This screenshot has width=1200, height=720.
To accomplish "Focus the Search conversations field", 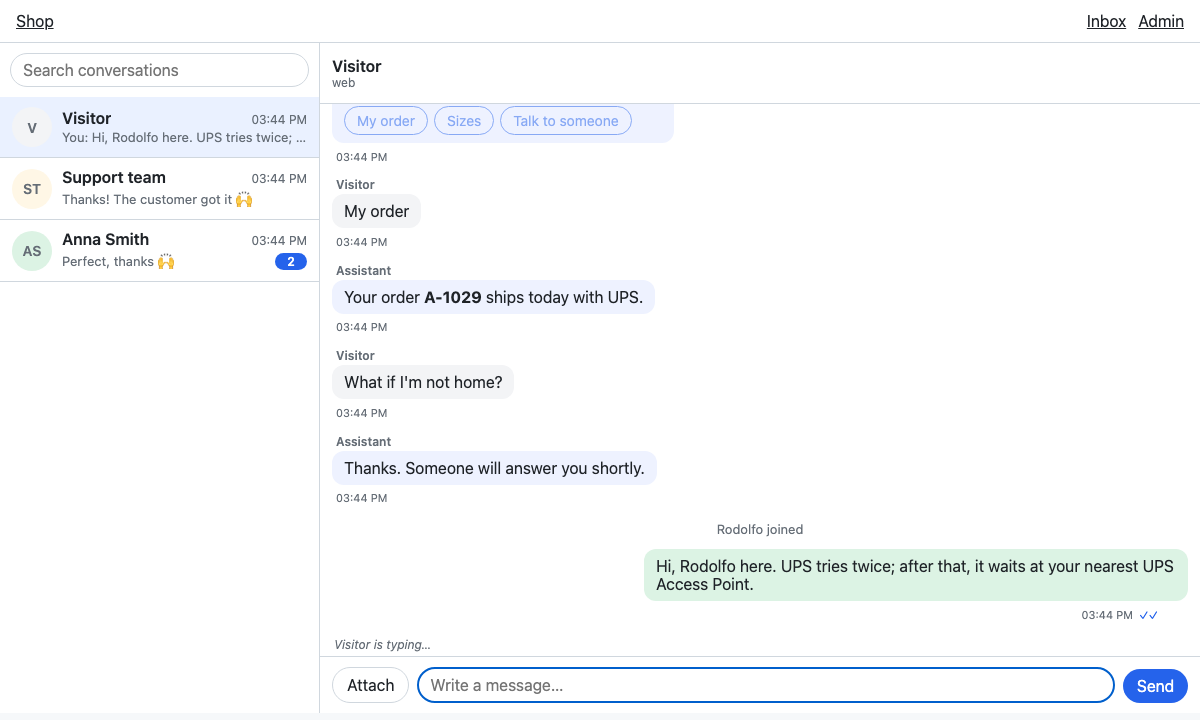I will [159, 70].
